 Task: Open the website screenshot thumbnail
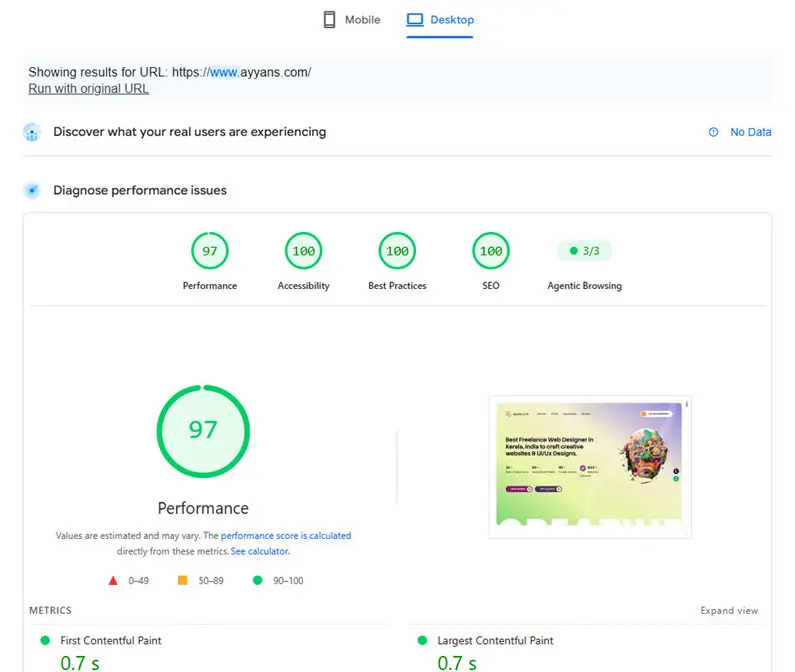coord(590,467)
